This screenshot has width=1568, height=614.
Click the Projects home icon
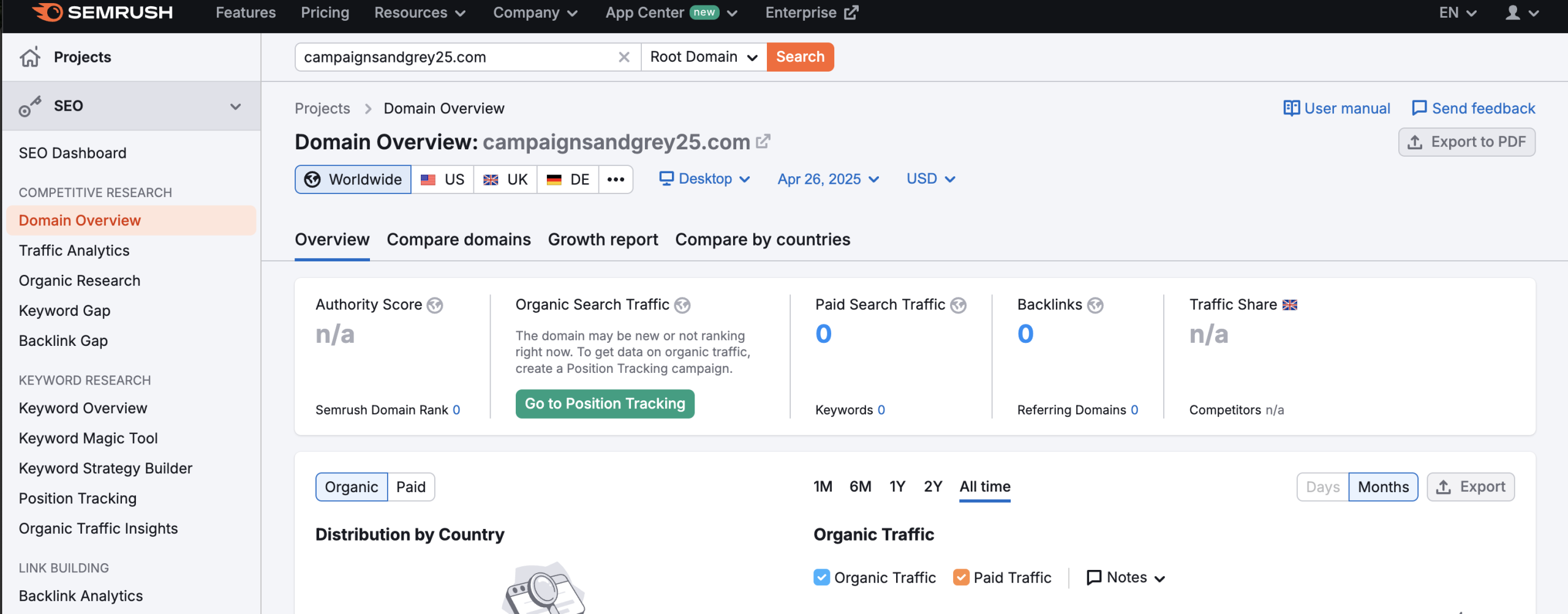(30, 57)
